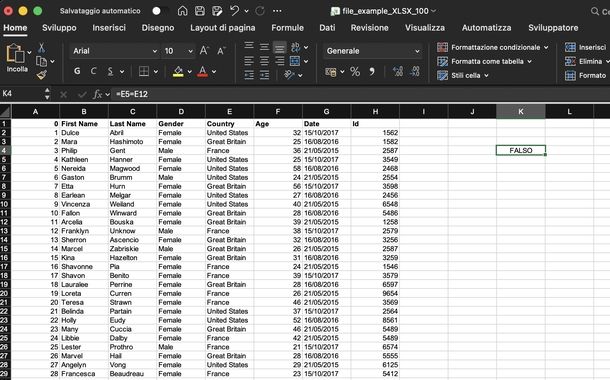The width and height of the screenshot is (610, 380).
Task: Click the Borders icon
Action: coord(144,71)
